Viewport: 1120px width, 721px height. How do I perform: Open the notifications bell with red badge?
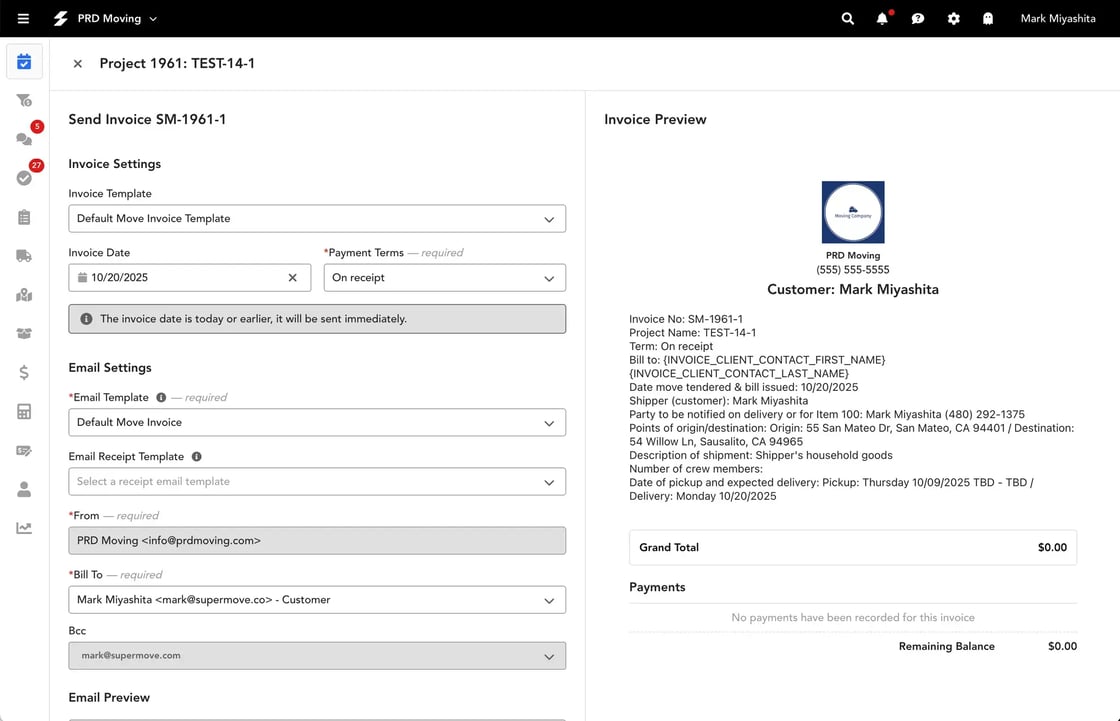(882, 18)
